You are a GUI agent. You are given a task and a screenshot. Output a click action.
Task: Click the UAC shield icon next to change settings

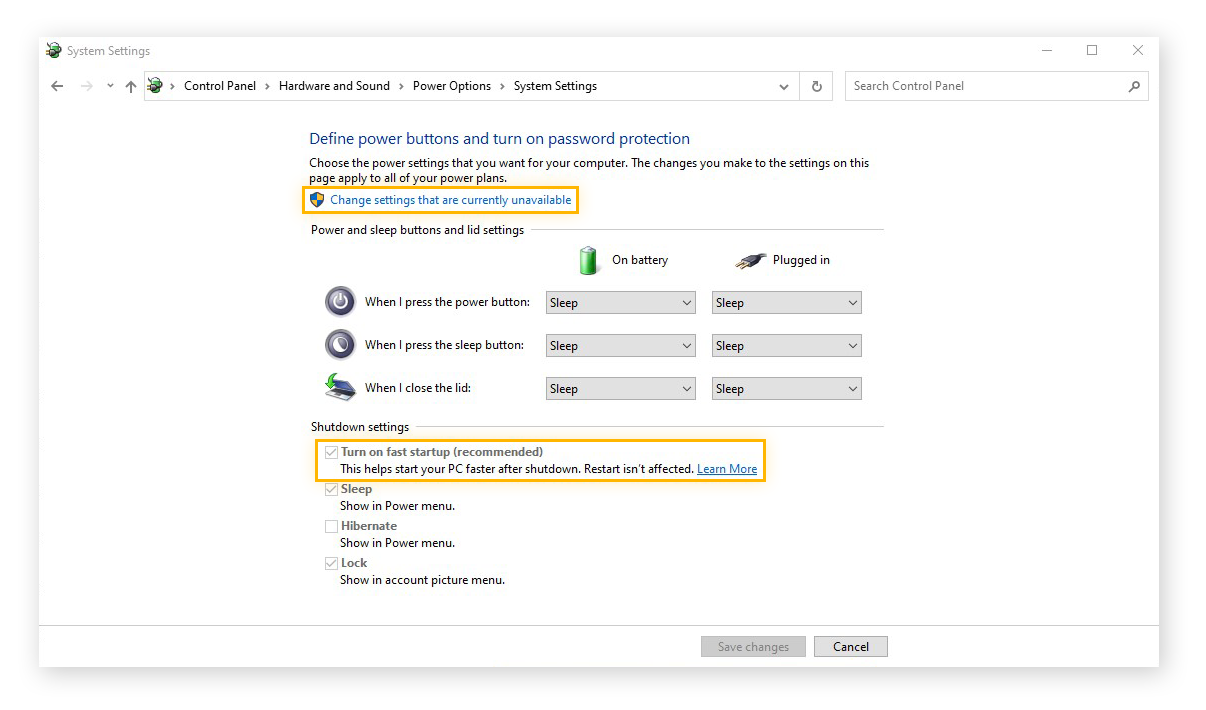click(x=316, y=199)
